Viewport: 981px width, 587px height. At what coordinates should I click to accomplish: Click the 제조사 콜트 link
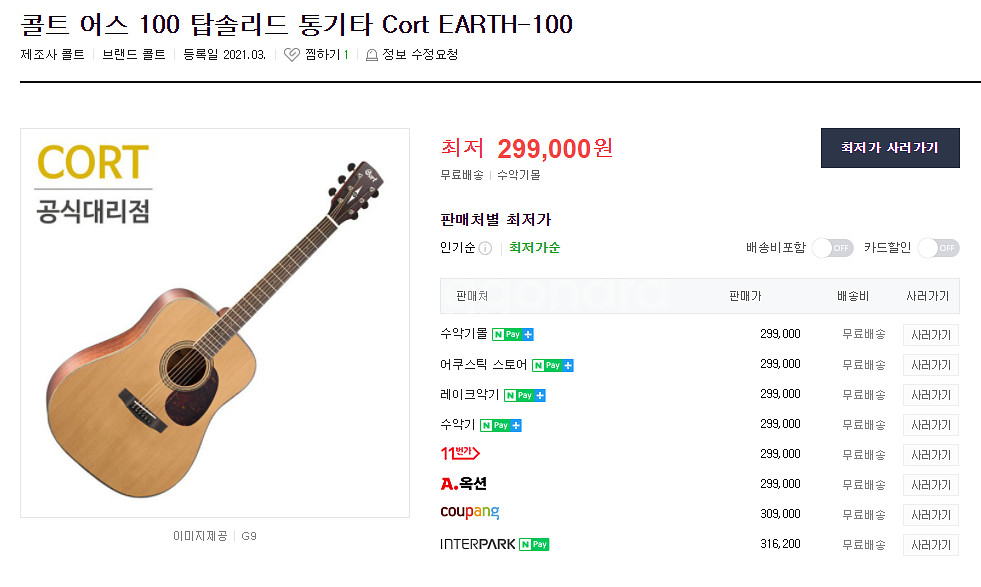click(x=53, y=55)
